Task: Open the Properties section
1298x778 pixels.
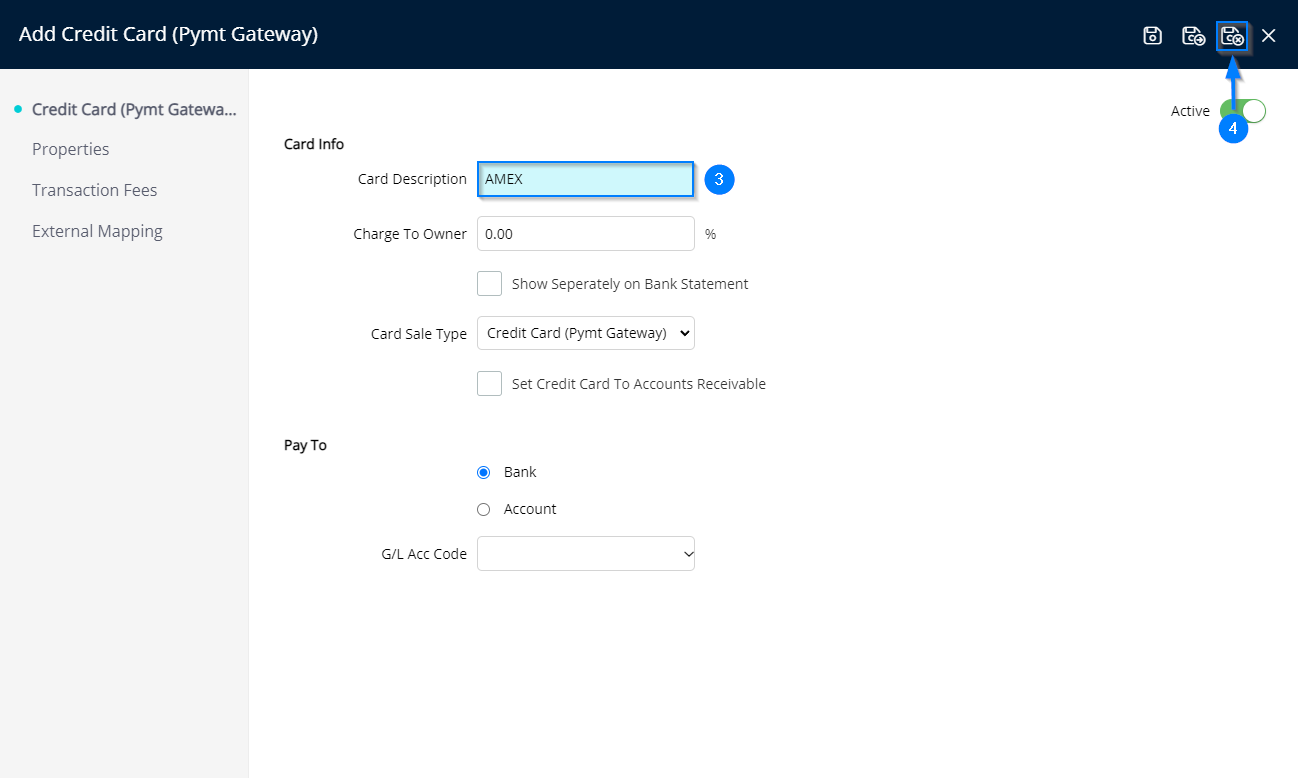Action: tap(71, 149)
